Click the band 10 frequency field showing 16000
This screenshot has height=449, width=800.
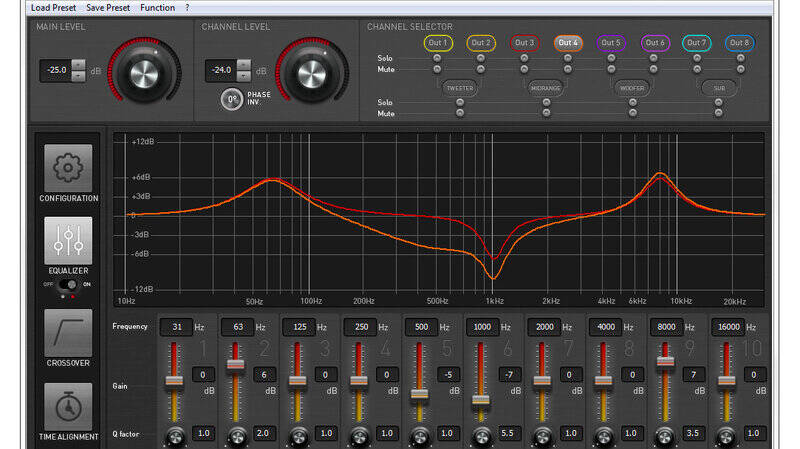pos(729,327)
